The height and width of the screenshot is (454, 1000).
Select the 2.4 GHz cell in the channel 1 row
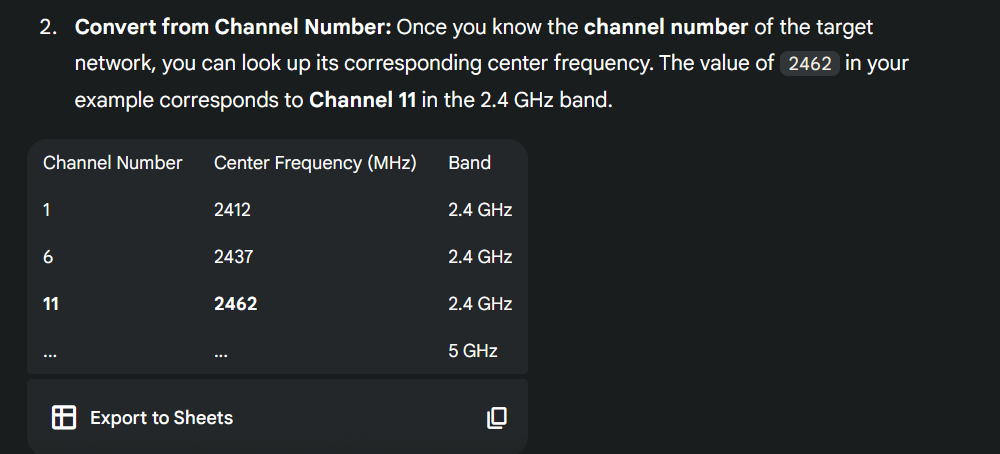click(480, 210)
